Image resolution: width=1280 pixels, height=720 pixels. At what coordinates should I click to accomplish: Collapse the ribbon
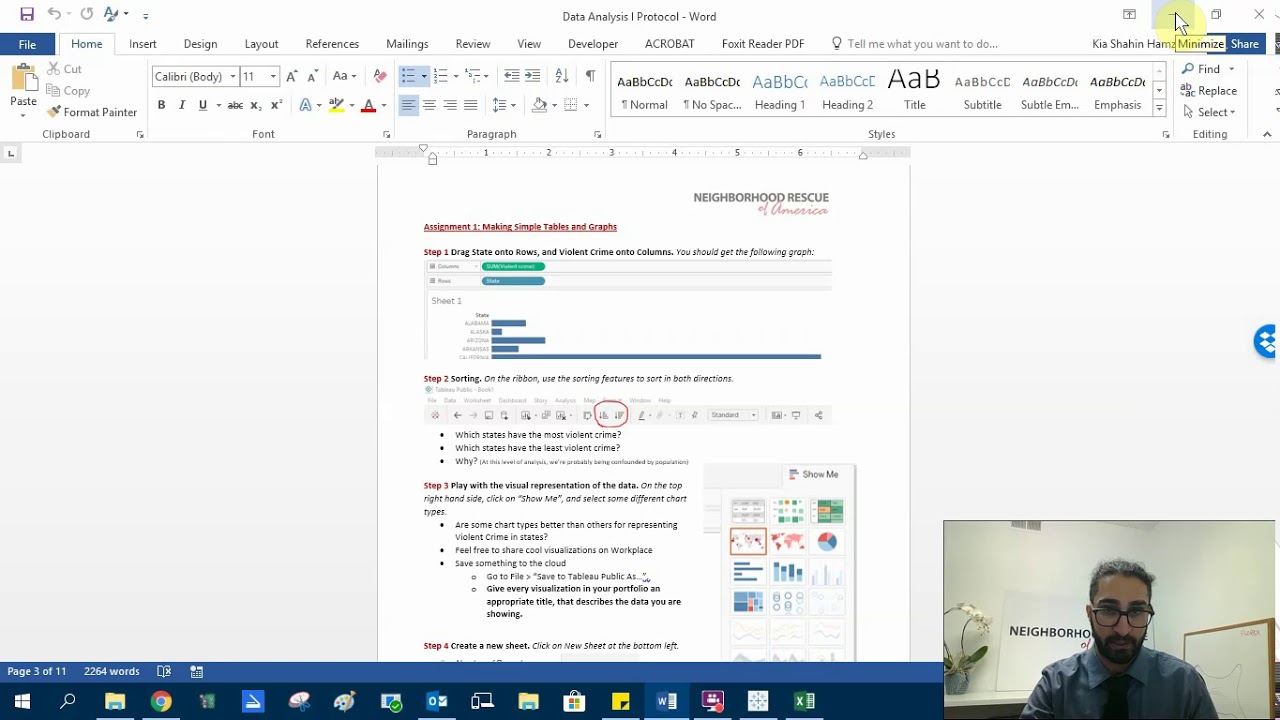[x=1267, y=134]
